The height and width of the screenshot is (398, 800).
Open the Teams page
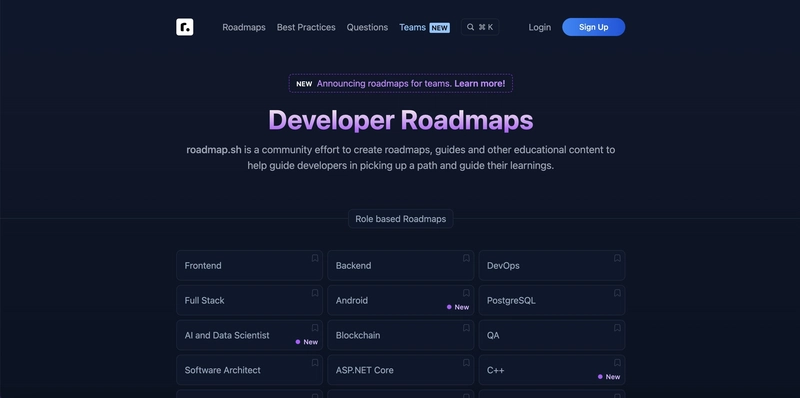coord(424,27)
